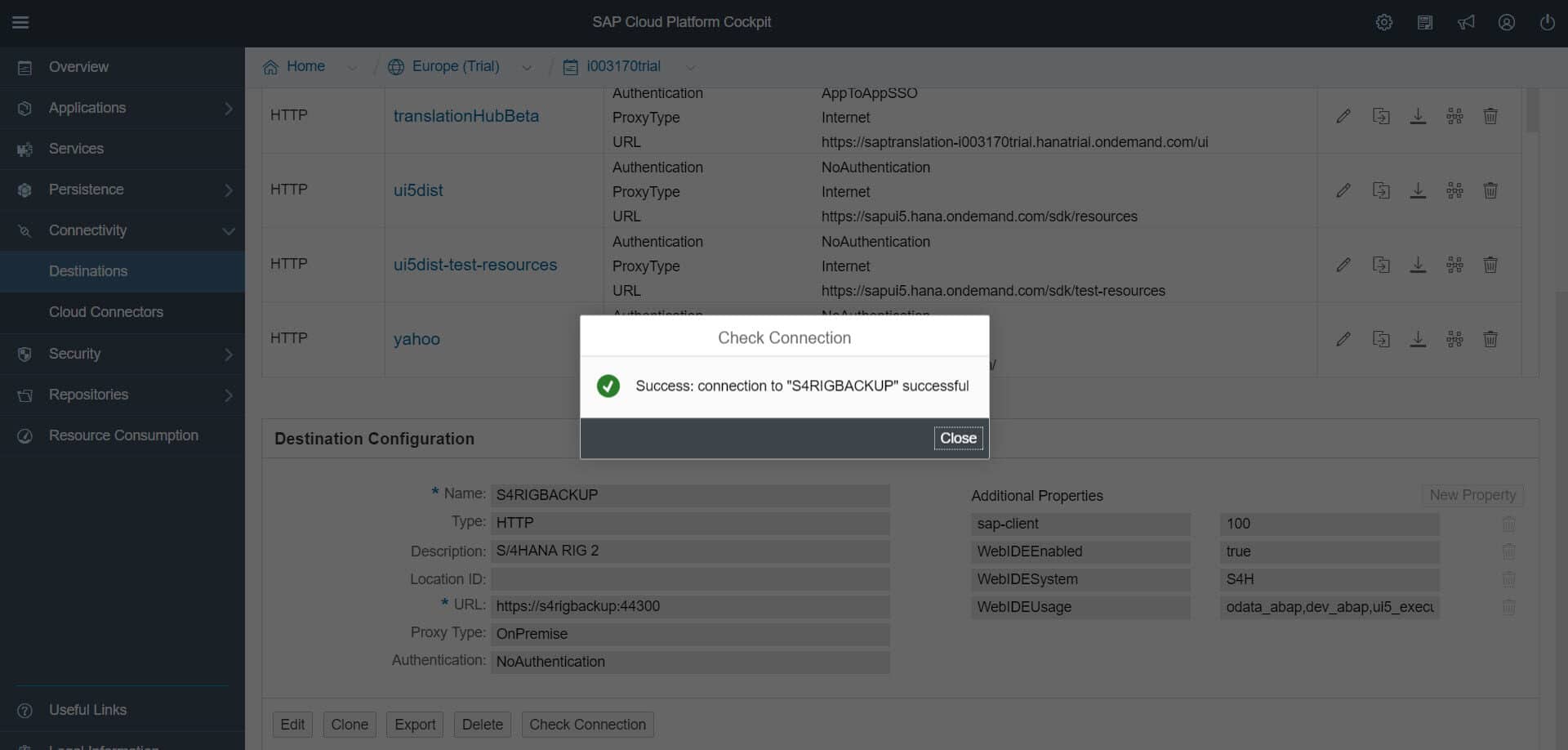Click the destination URL input field
Viewport: 1568px width, 750px height.
point(690,606)
